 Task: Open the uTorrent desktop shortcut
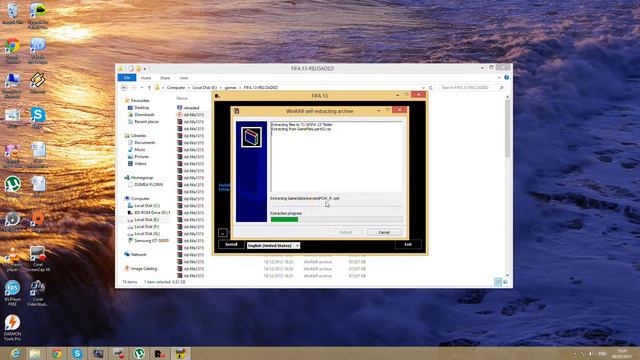click(x=13, y=187)
